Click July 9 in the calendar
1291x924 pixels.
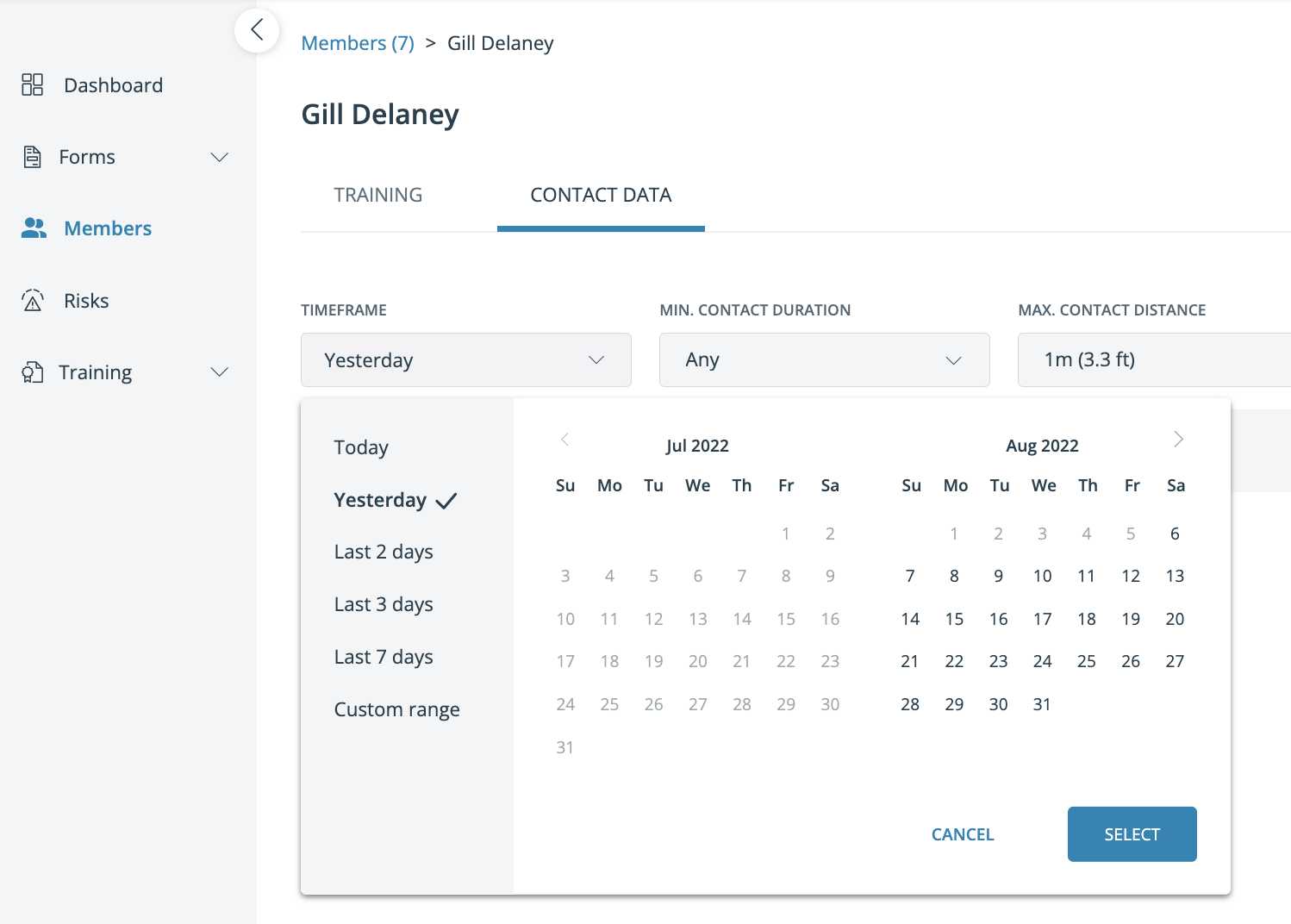830,576
